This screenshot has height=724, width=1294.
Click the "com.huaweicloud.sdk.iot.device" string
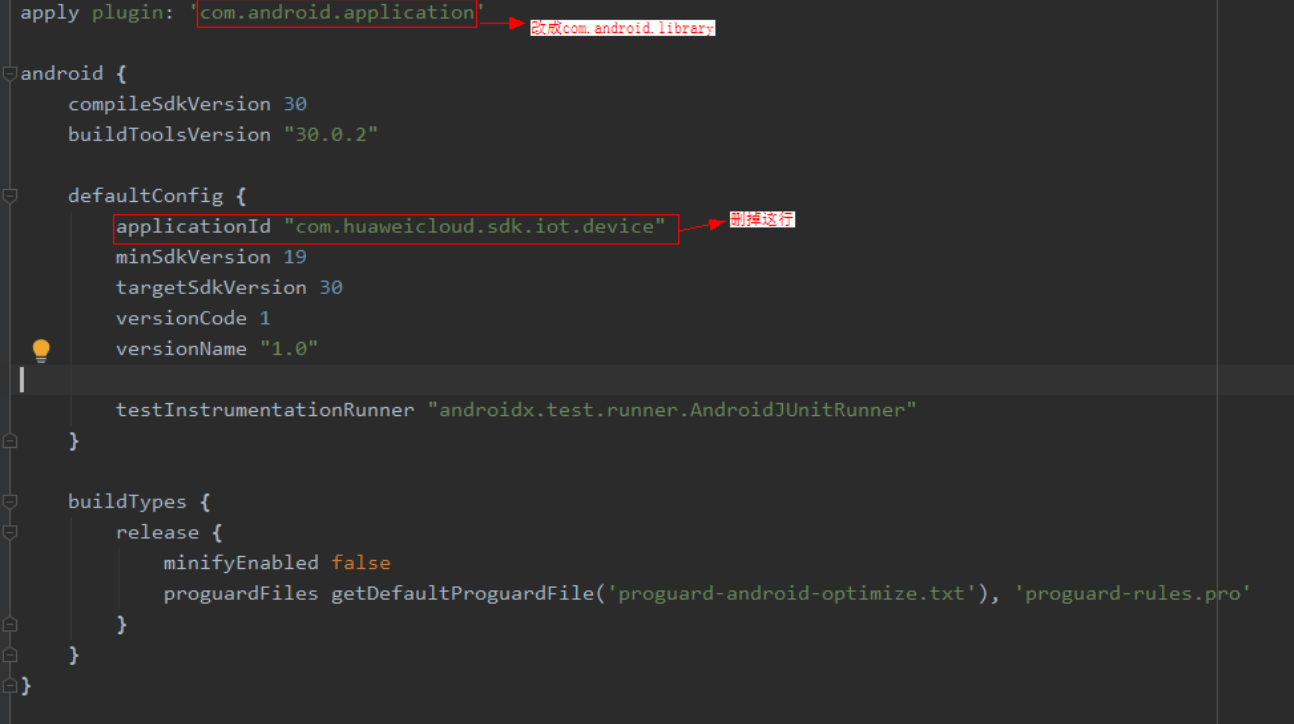tap(474, 227)
